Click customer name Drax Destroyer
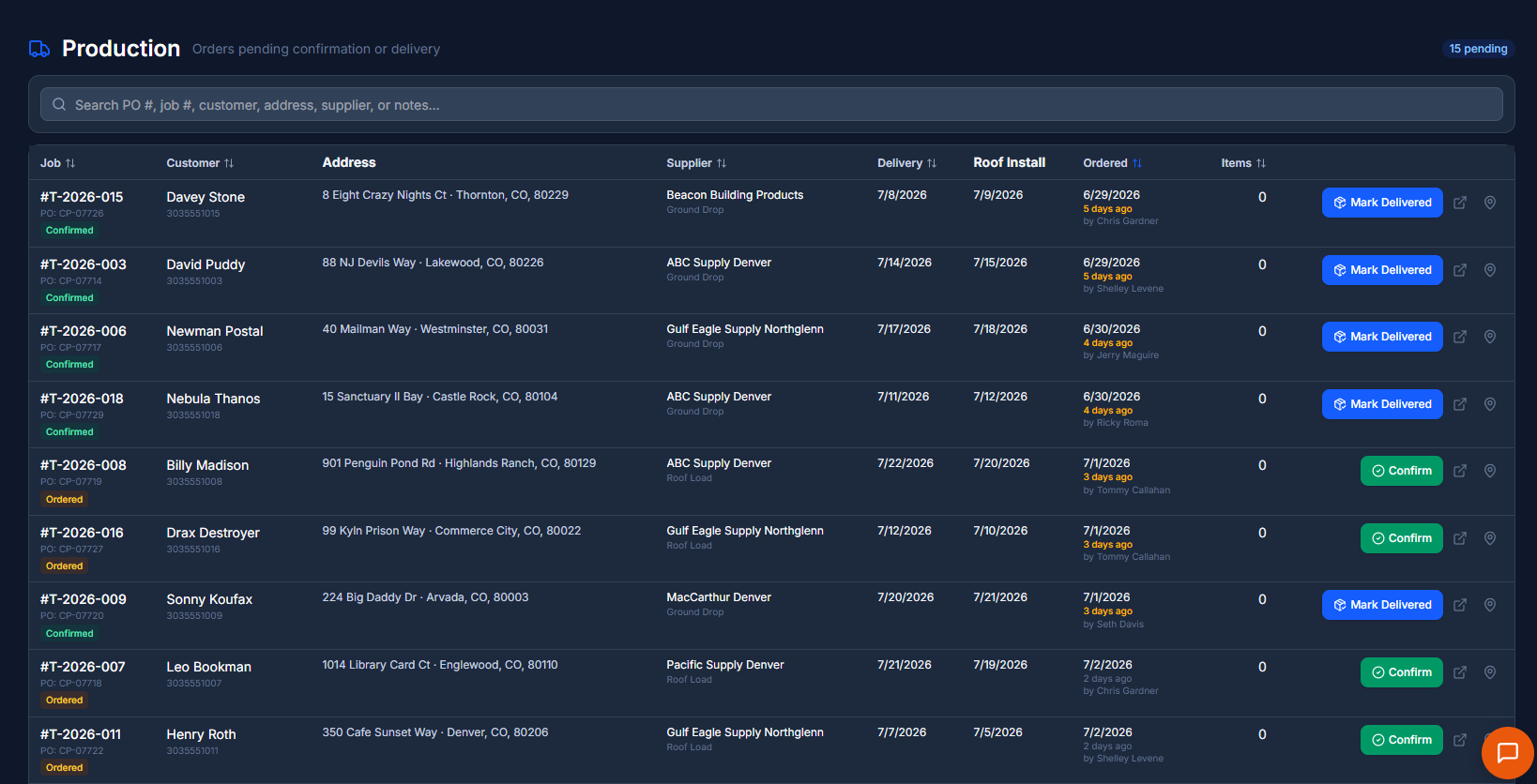 tap(213, 533)
